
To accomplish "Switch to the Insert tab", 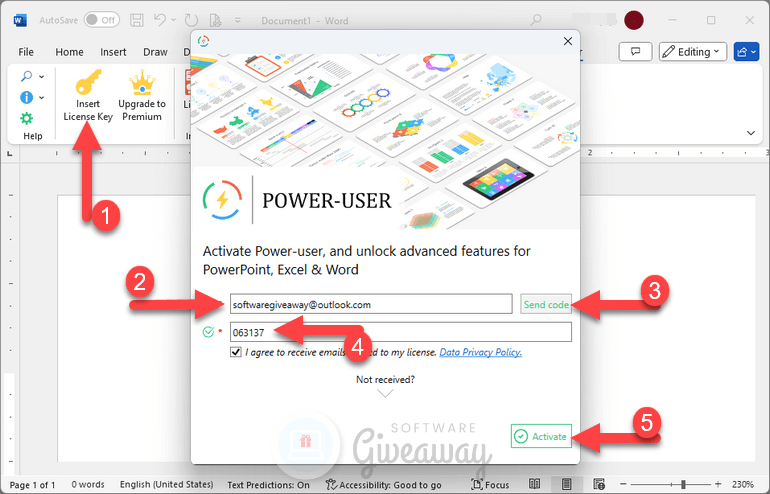I will pyautogui.click(x=113, y=52).
